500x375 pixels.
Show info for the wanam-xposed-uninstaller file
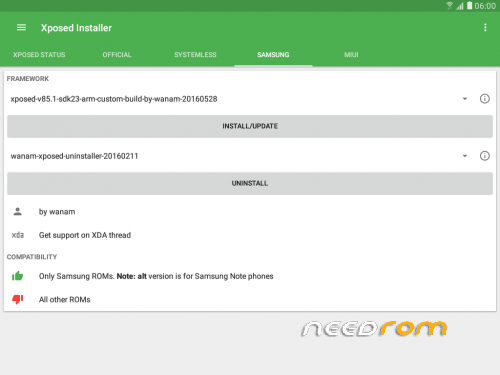(485, 156)
